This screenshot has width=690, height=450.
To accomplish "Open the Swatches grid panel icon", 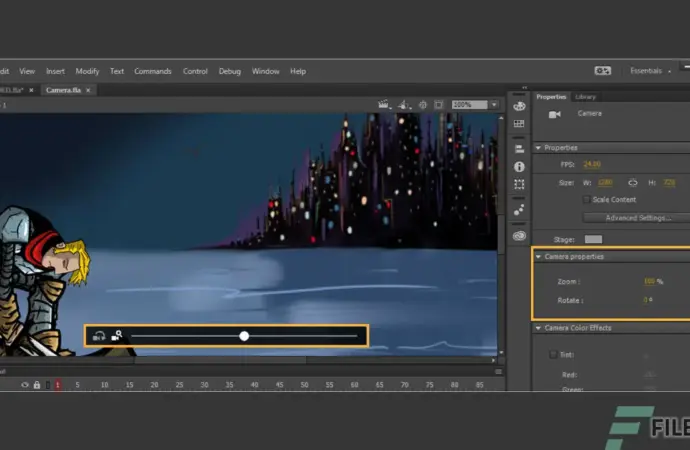I will 519,124.
